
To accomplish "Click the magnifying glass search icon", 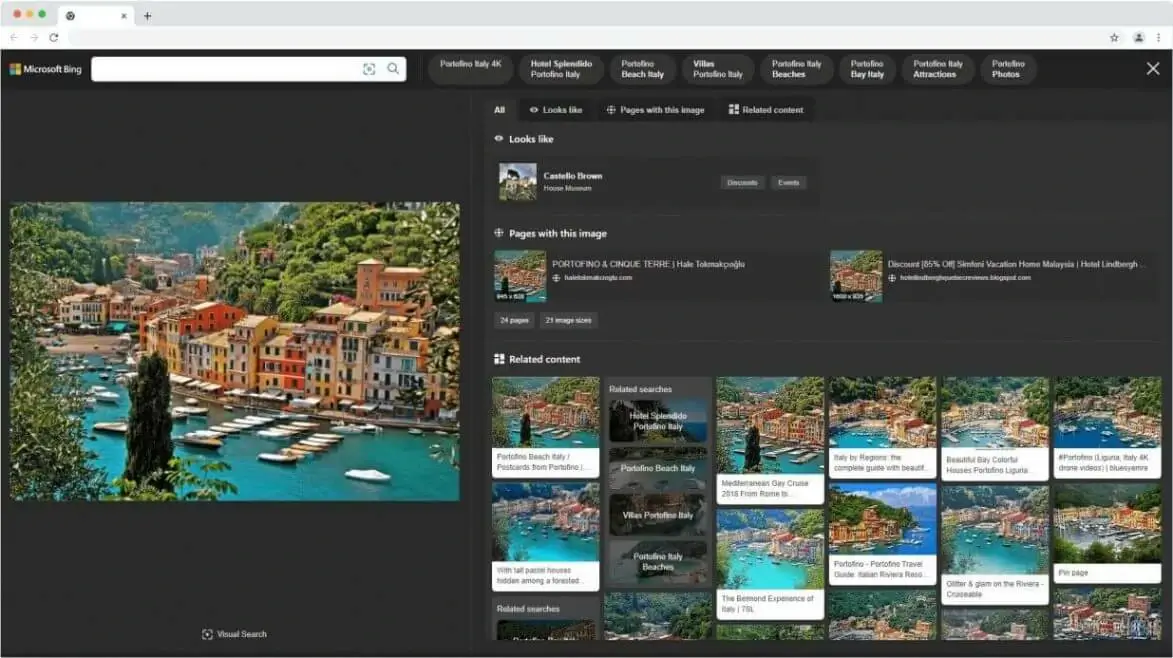I will (392, 69).
